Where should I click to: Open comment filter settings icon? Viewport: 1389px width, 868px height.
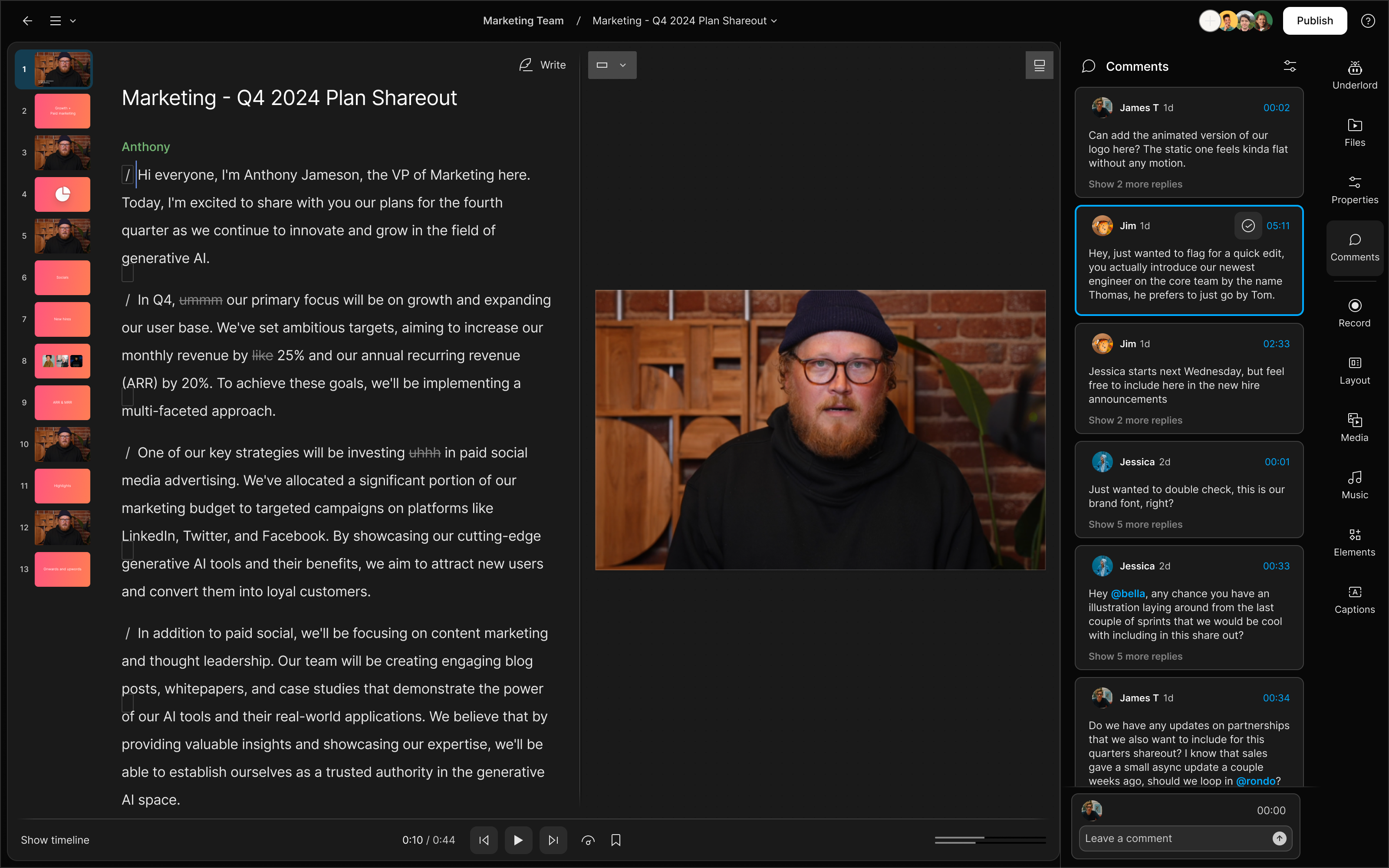1290,66
